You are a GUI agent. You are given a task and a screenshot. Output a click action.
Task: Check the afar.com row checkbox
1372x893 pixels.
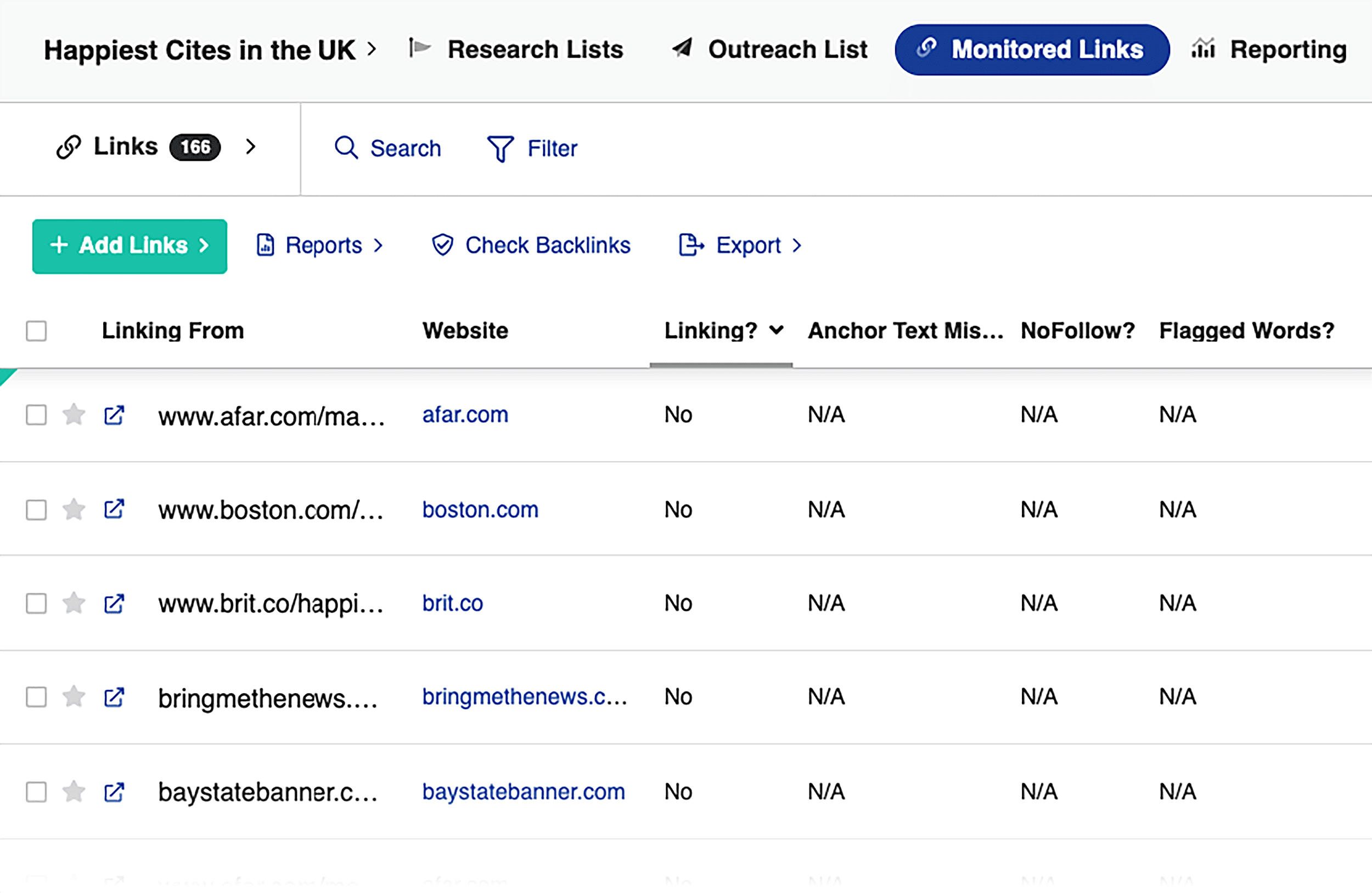(36, 414)
